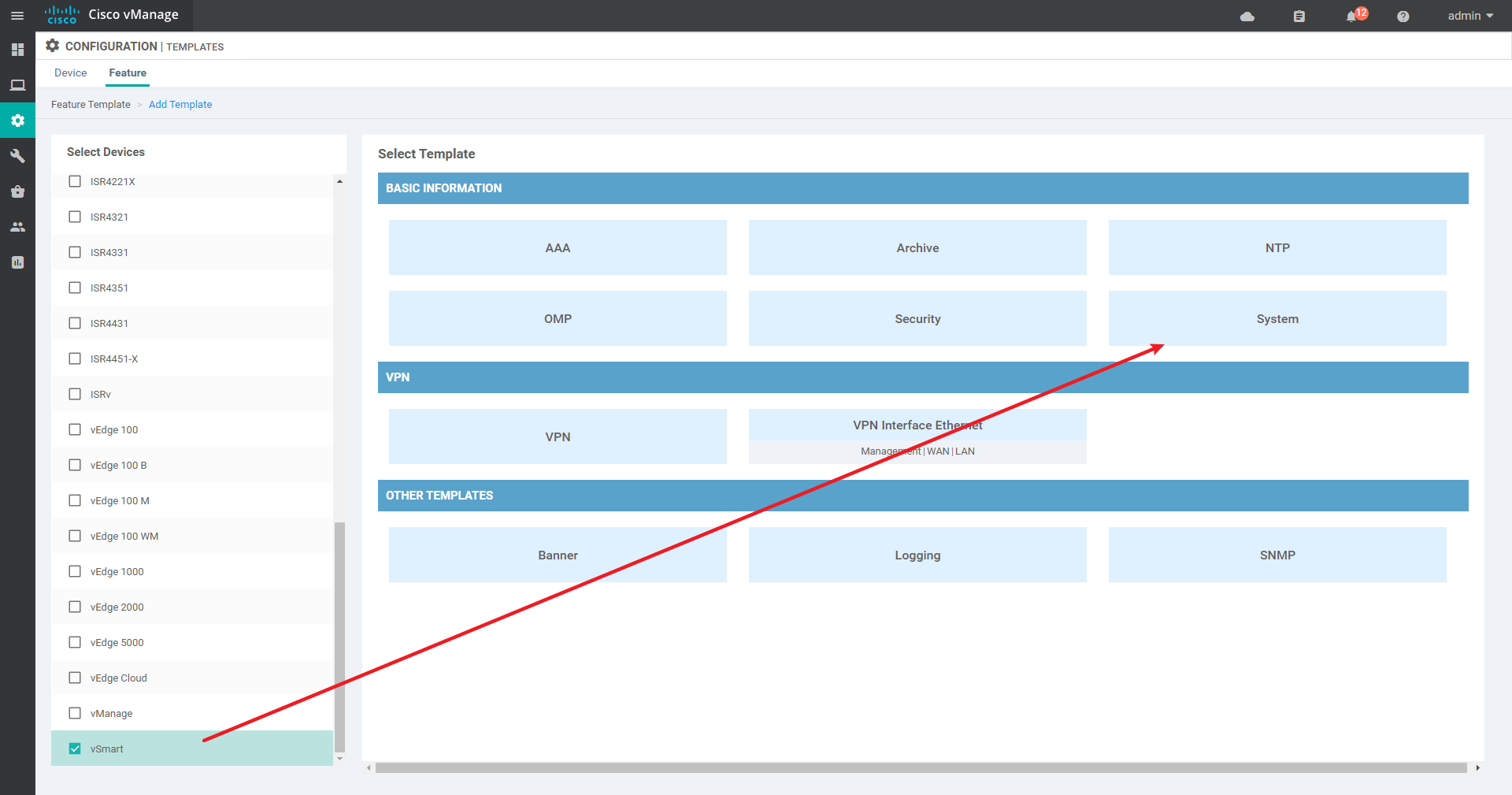Click the Configuration gear icon in sidebar

pos(17,120)
